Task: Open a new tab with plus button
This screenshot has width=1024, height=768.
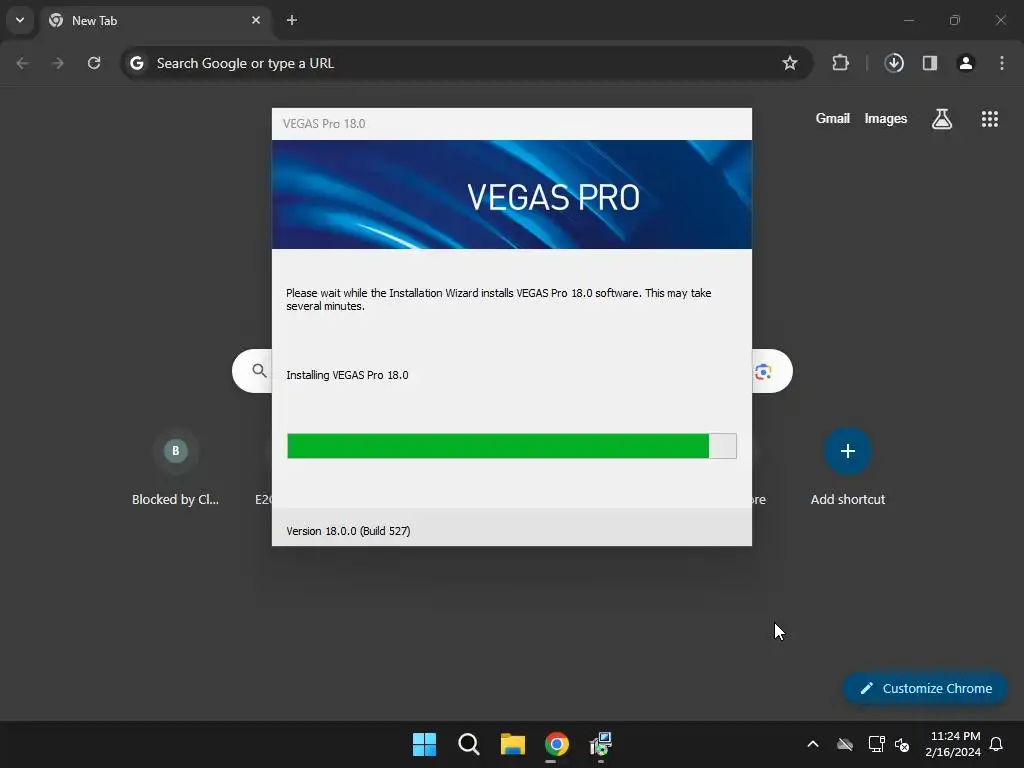Action: 292,20
